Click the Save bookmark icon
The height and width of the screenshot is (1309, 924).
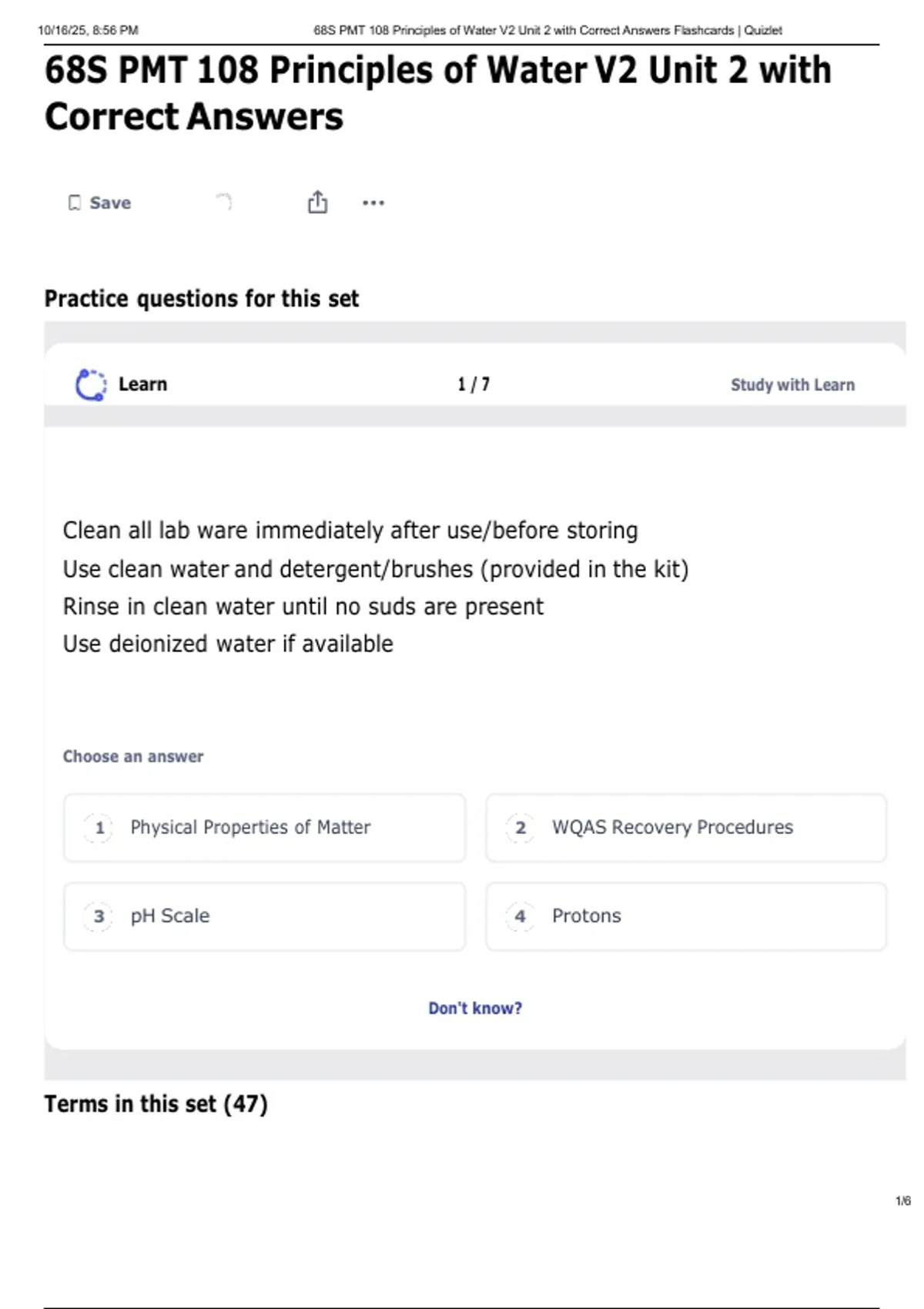[x=75, y=203]
